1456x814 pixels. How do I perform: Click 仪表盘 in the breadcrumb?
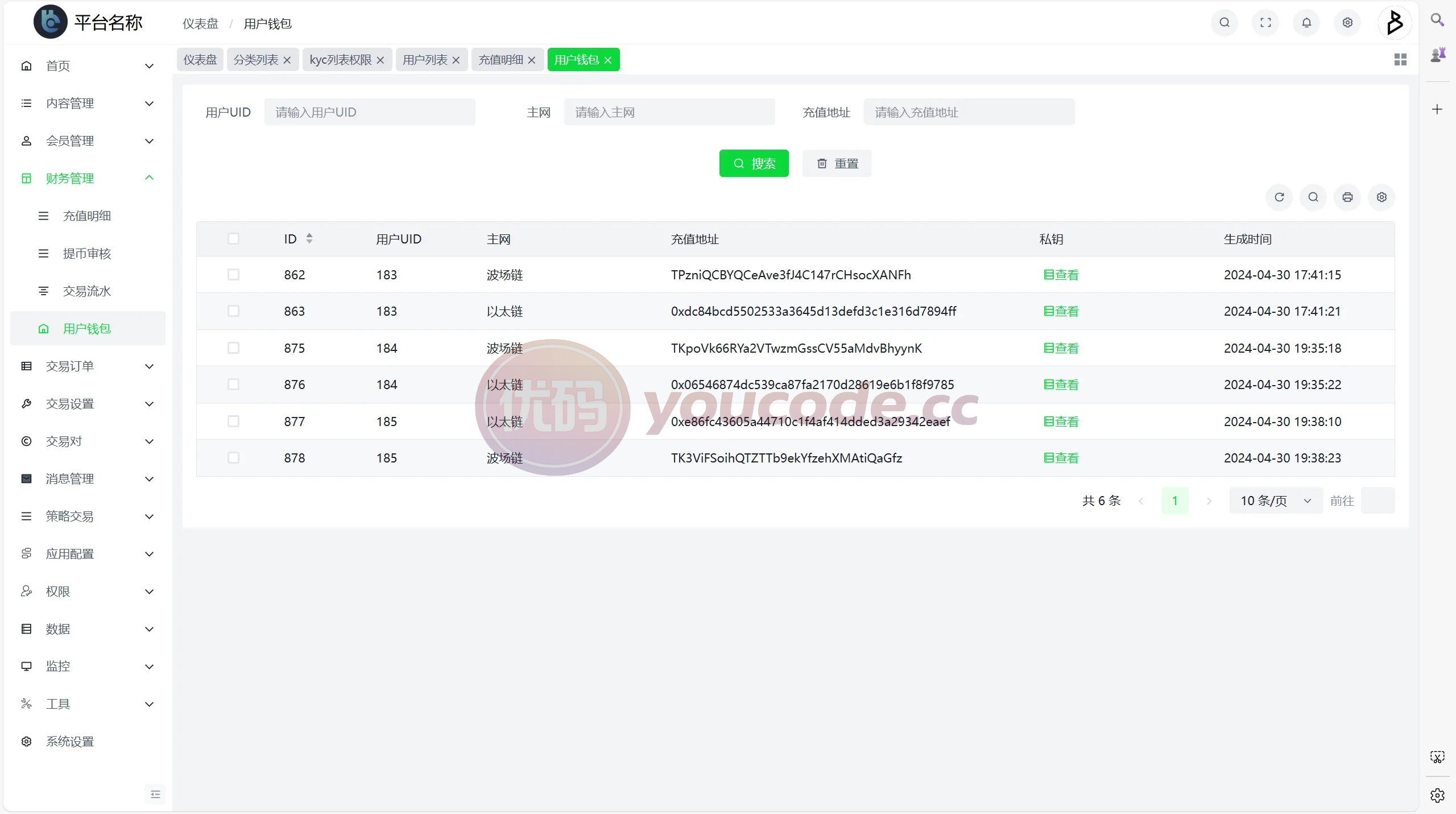click(x=200, y=24)
